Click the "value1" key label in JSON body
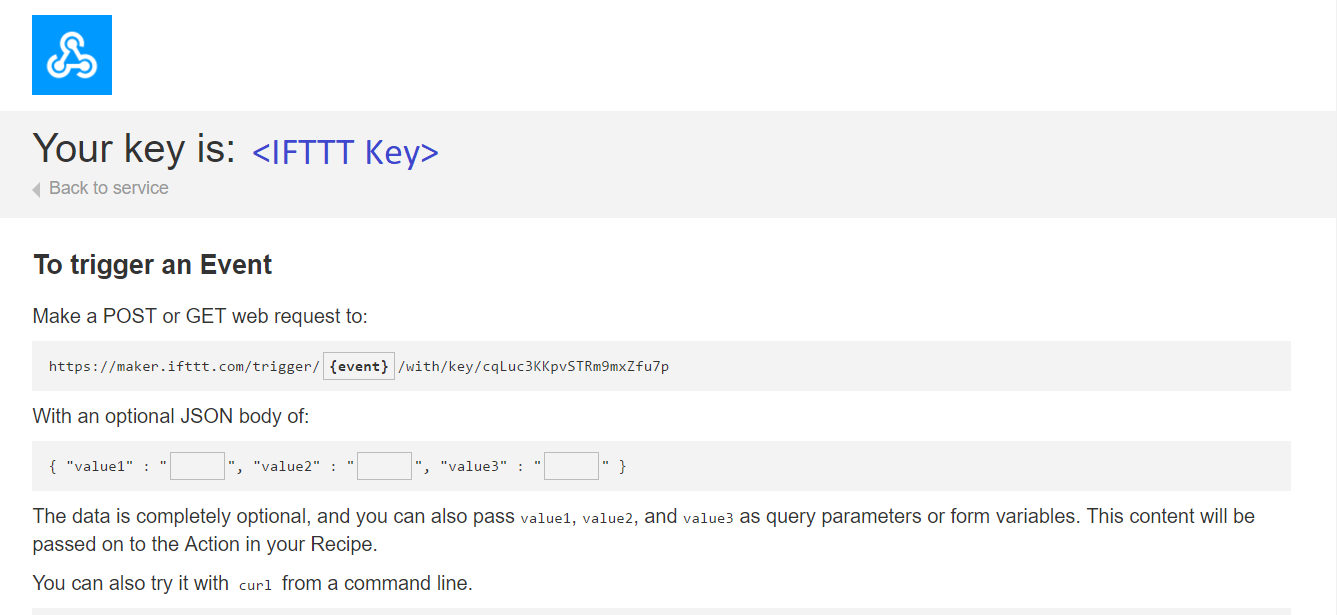 [x=98, y=467]
